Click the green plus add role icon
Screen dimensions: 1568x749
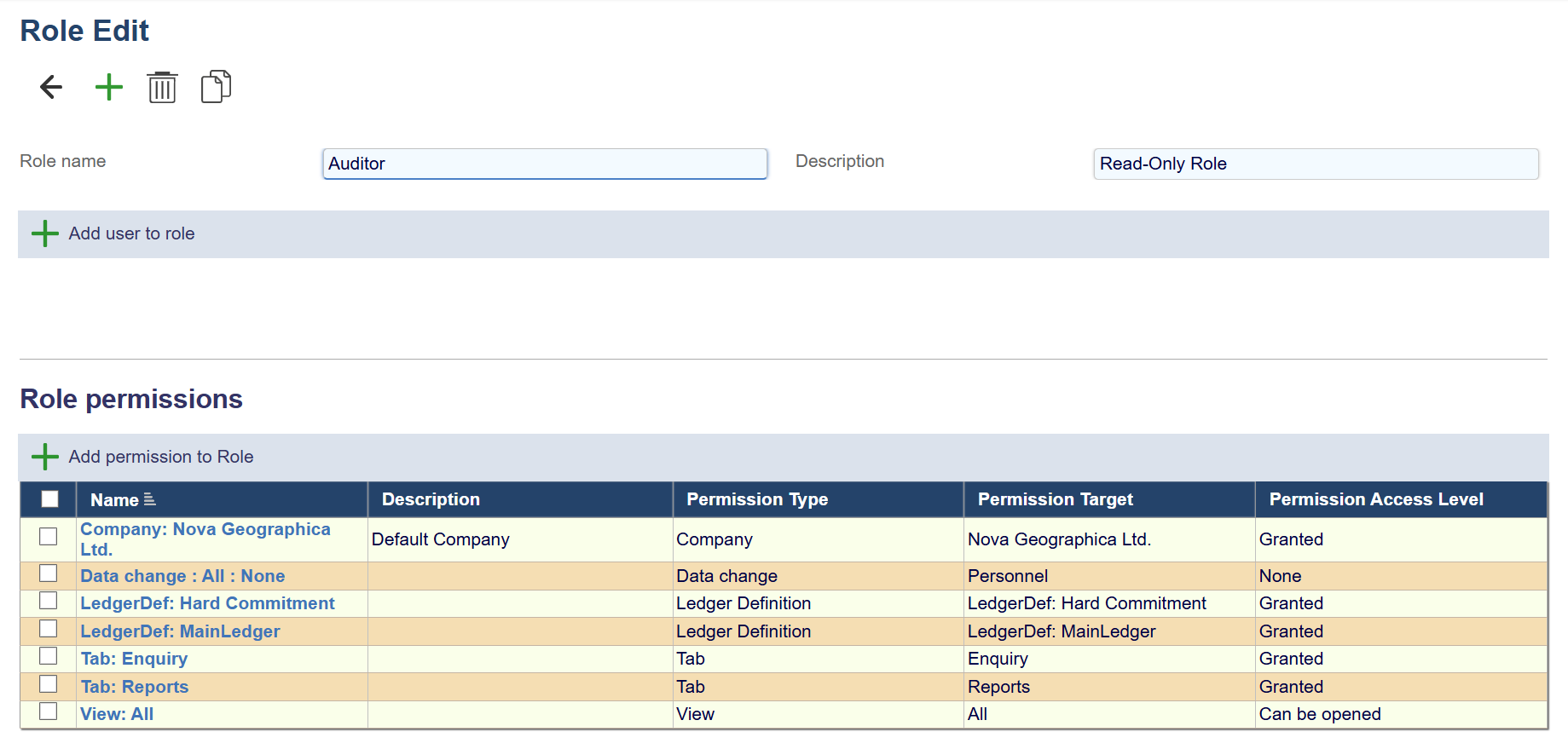[x=108, y=87]
